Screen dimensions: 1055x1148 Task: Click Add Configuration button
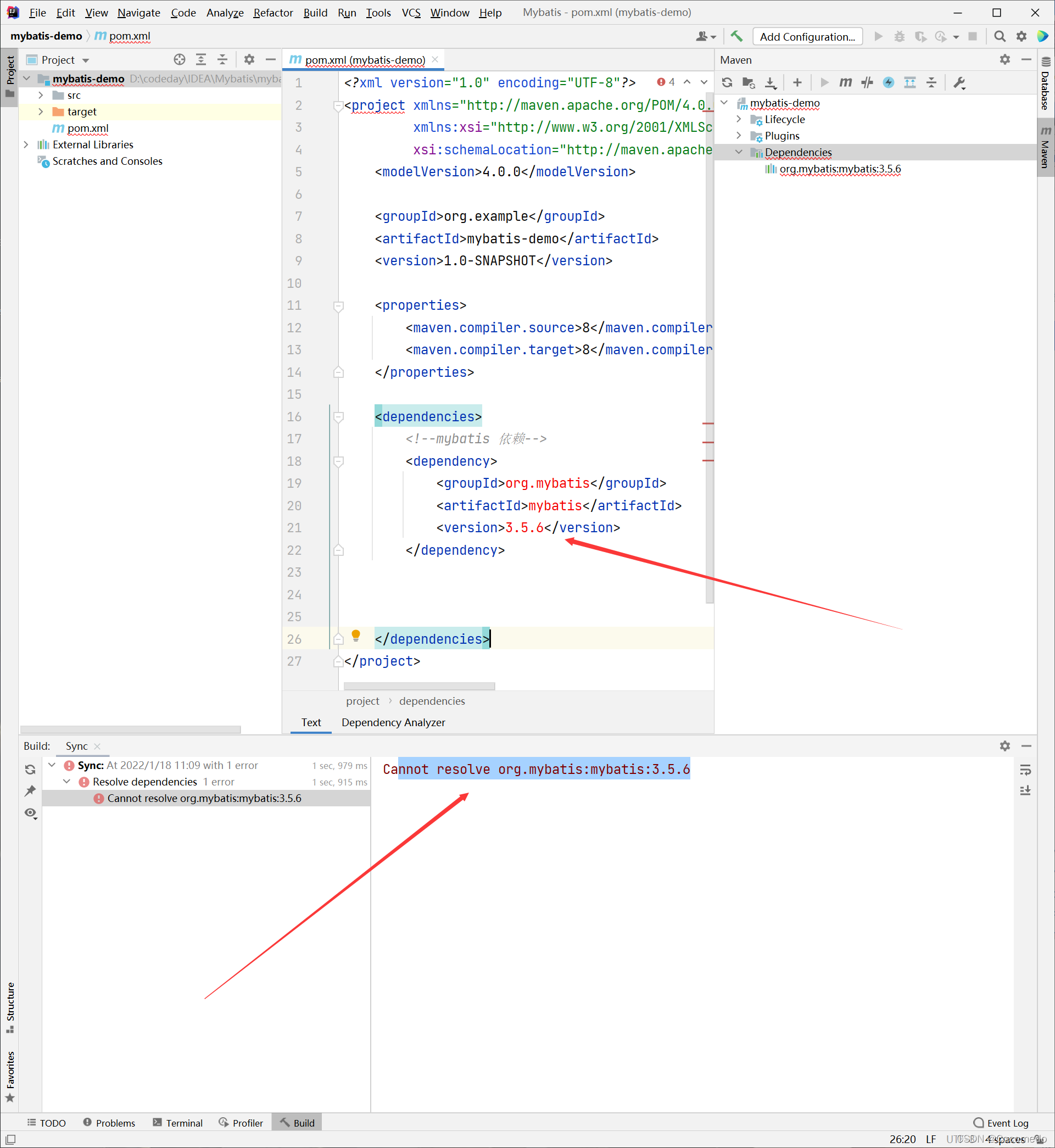tap(807, 37)
